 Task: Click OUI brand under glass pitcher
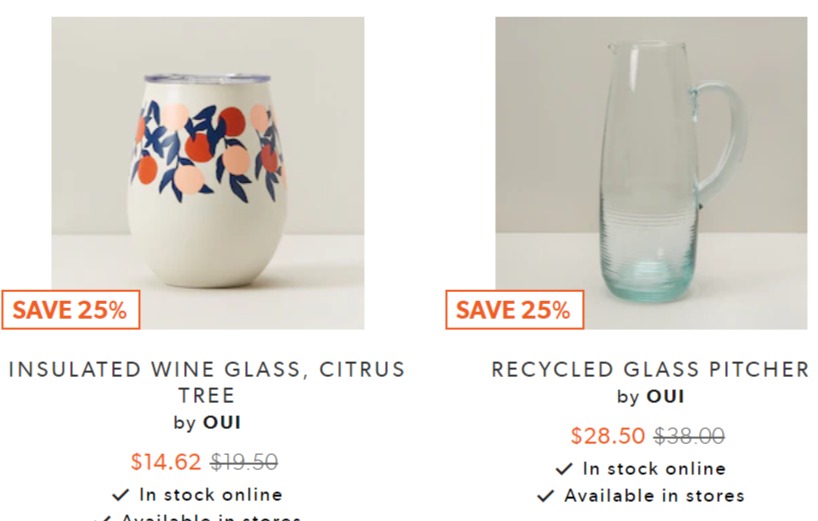click(665, 396)
